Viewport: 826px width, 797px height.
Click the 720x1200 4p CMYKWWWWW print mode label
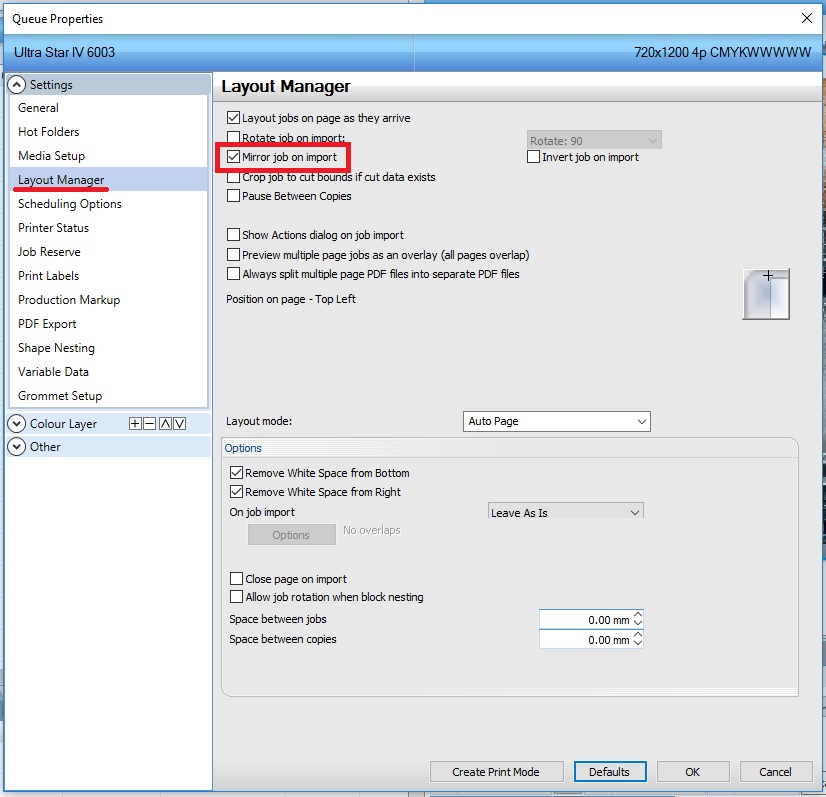pos(722,52)
